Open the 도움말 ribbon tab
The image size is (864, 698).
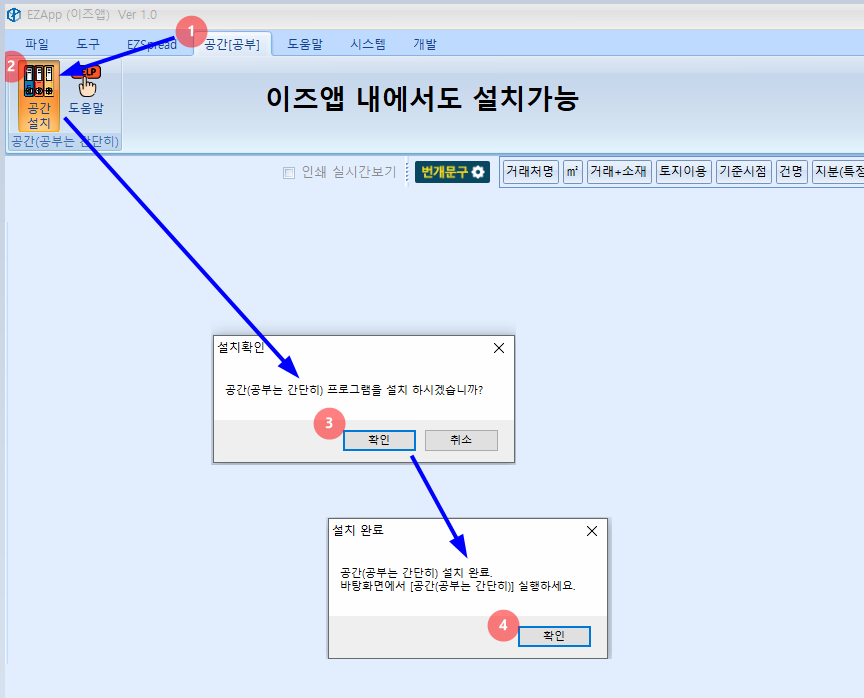tap(305, 44)
